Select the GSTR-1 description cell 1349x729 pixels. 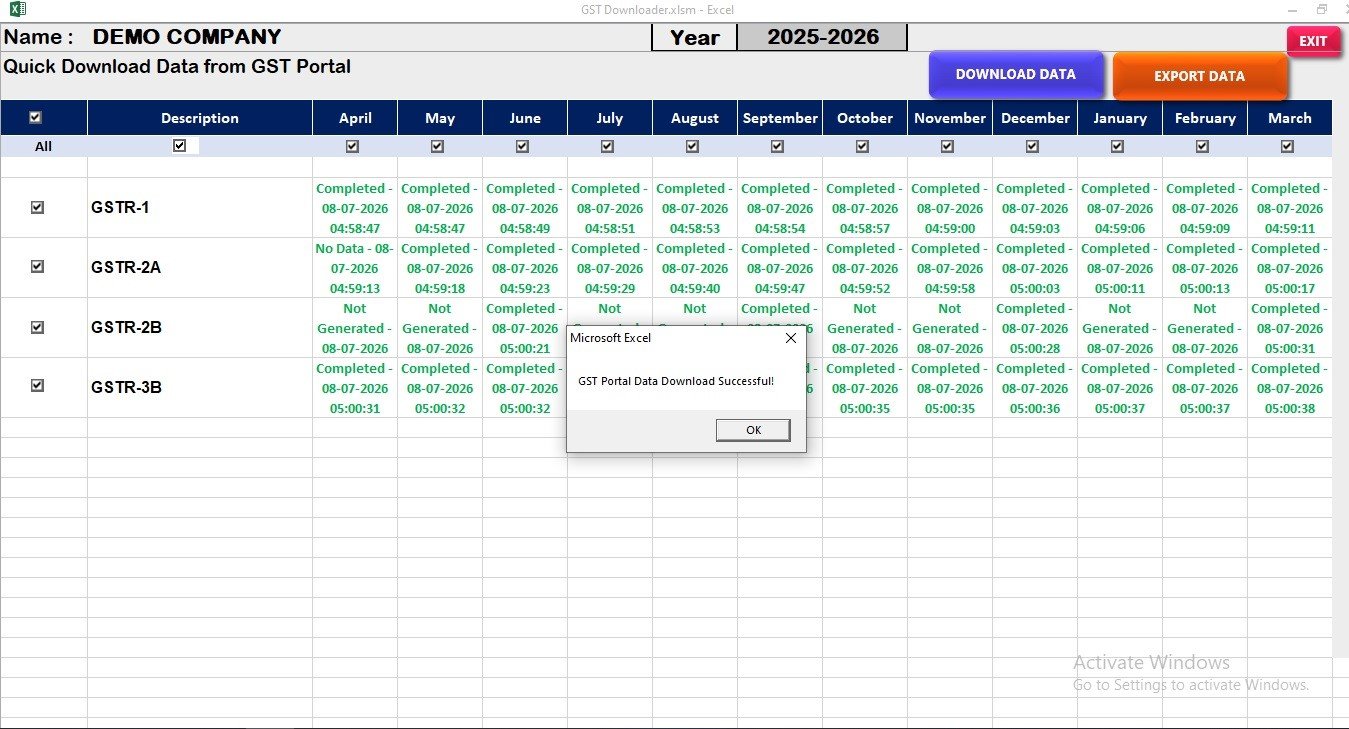point(200,208)
